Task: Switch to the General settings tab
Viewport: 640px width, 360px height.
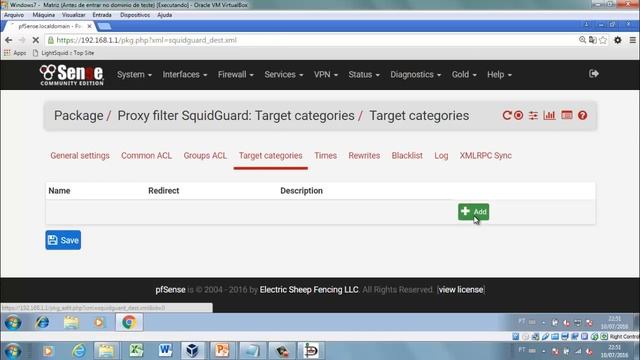Action: (80, 156)
